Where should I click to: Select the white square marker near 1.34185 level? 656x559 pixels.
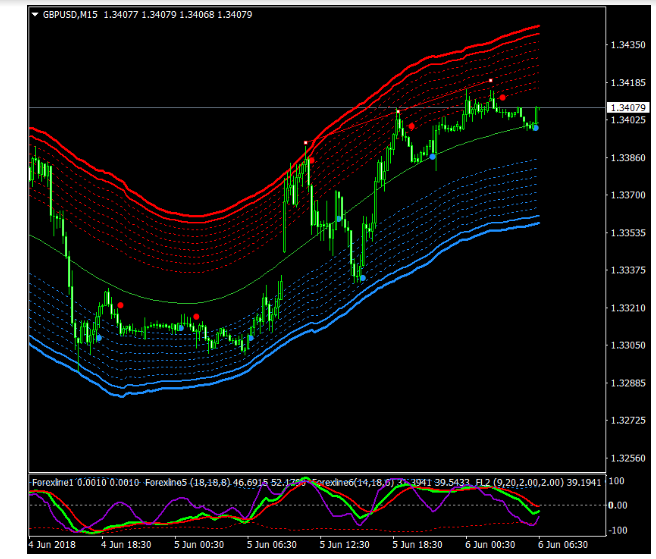[x=491, y=80]
